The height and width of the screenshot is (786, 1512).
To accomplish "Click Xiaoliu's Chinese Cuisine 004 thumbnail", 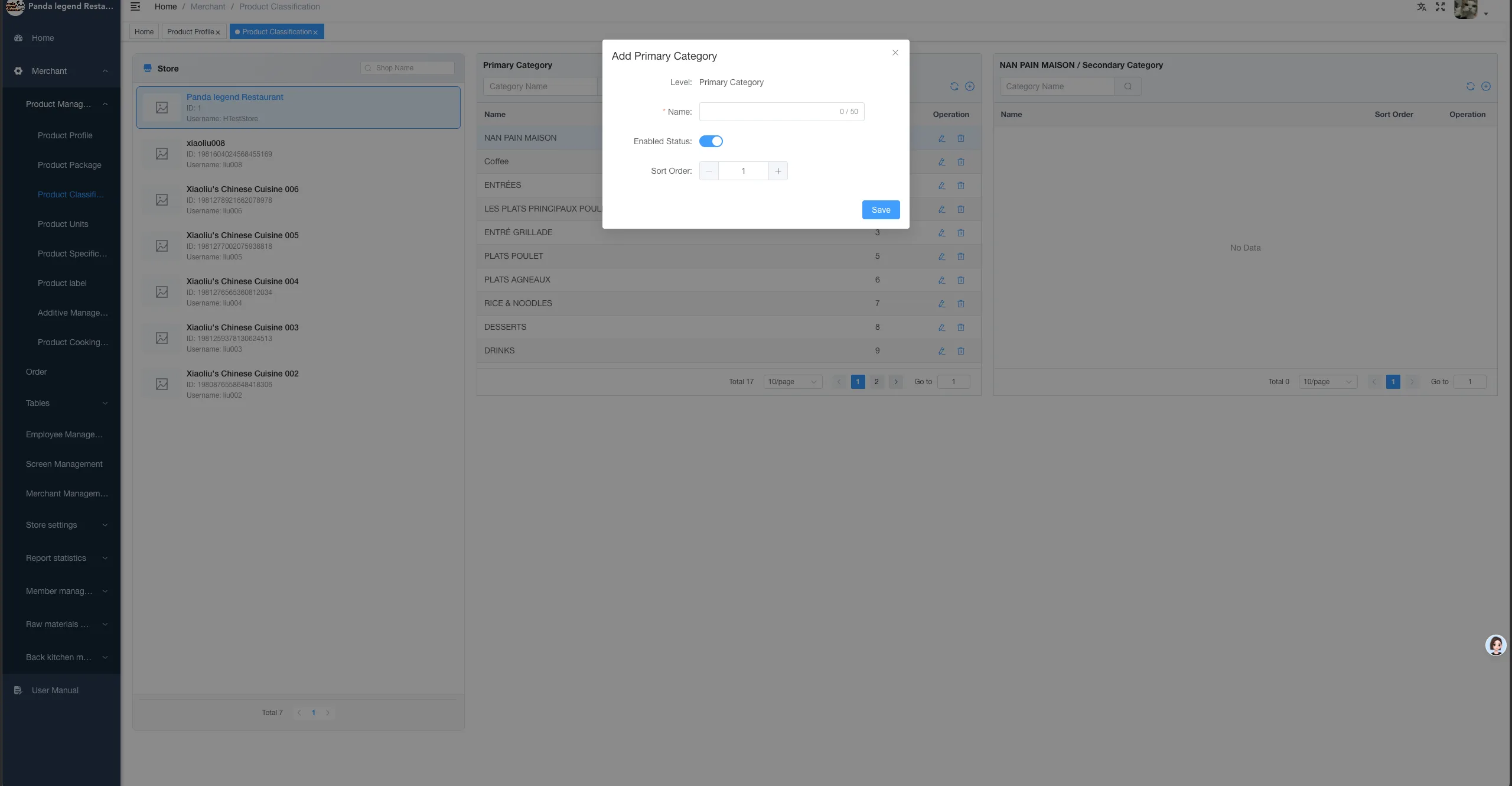I will 162,292.
